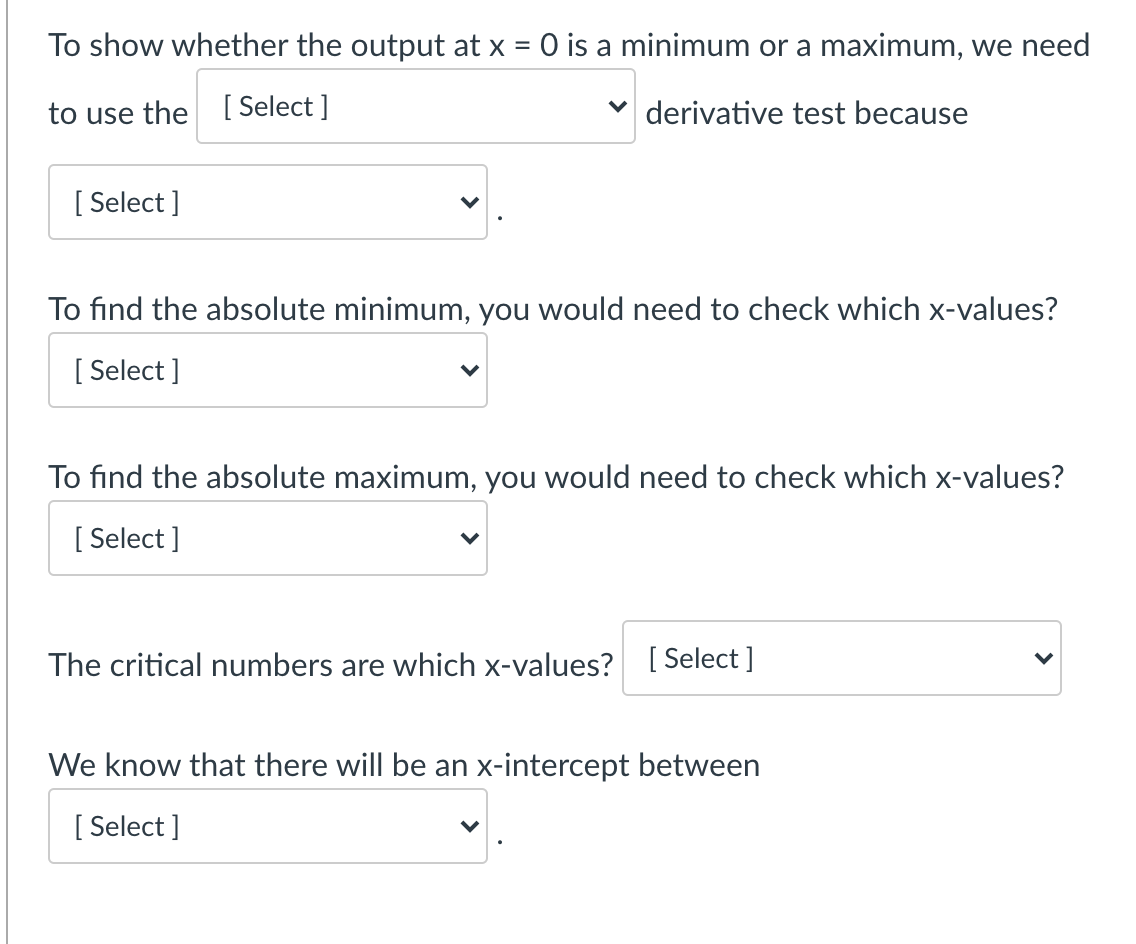Click the chevron in the absolute maximum dropdown
Image resolution: width=1136 pixels, height=944 pixels.
click(470, 538)
